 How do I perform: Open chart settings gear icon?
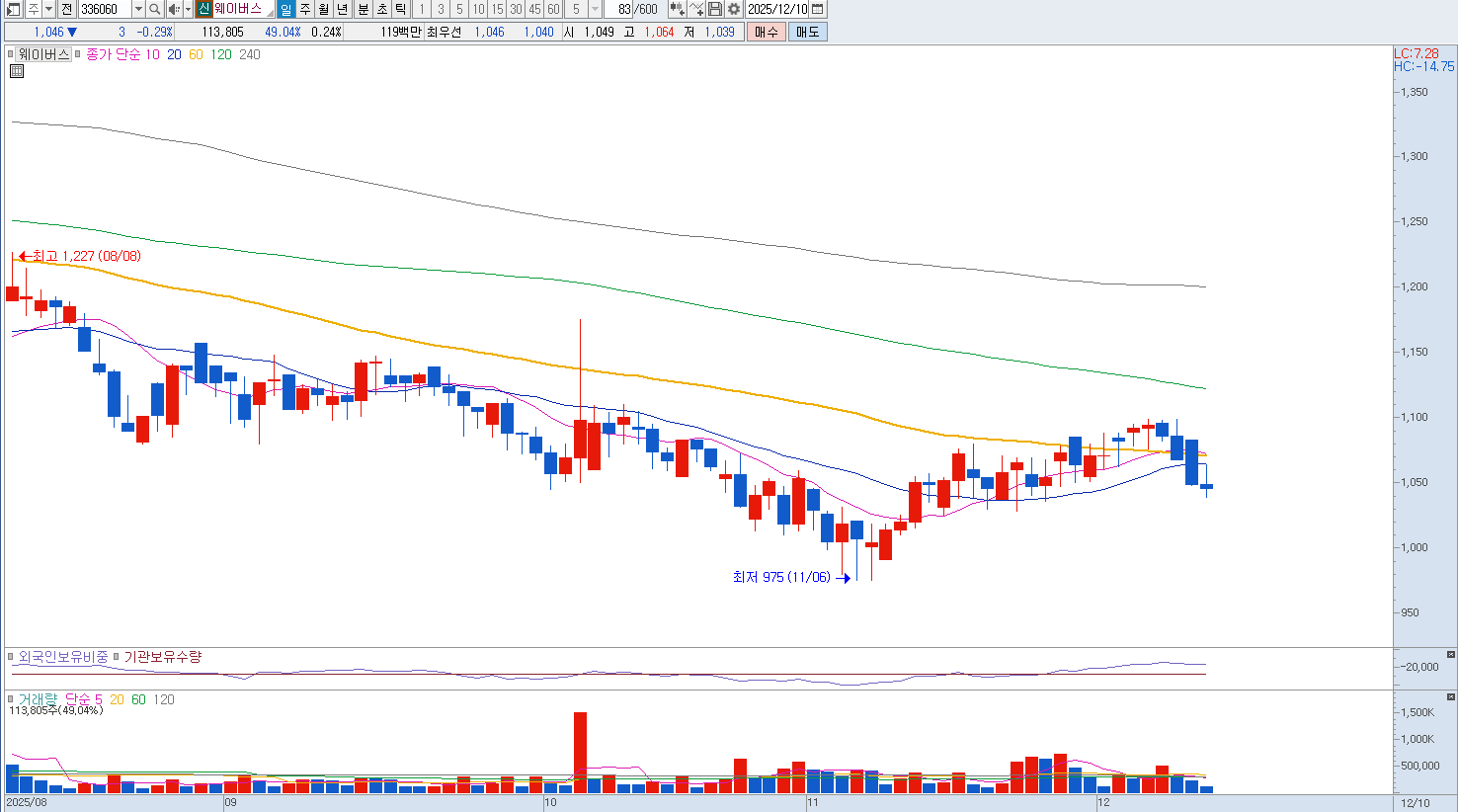[x=734, y=9]
